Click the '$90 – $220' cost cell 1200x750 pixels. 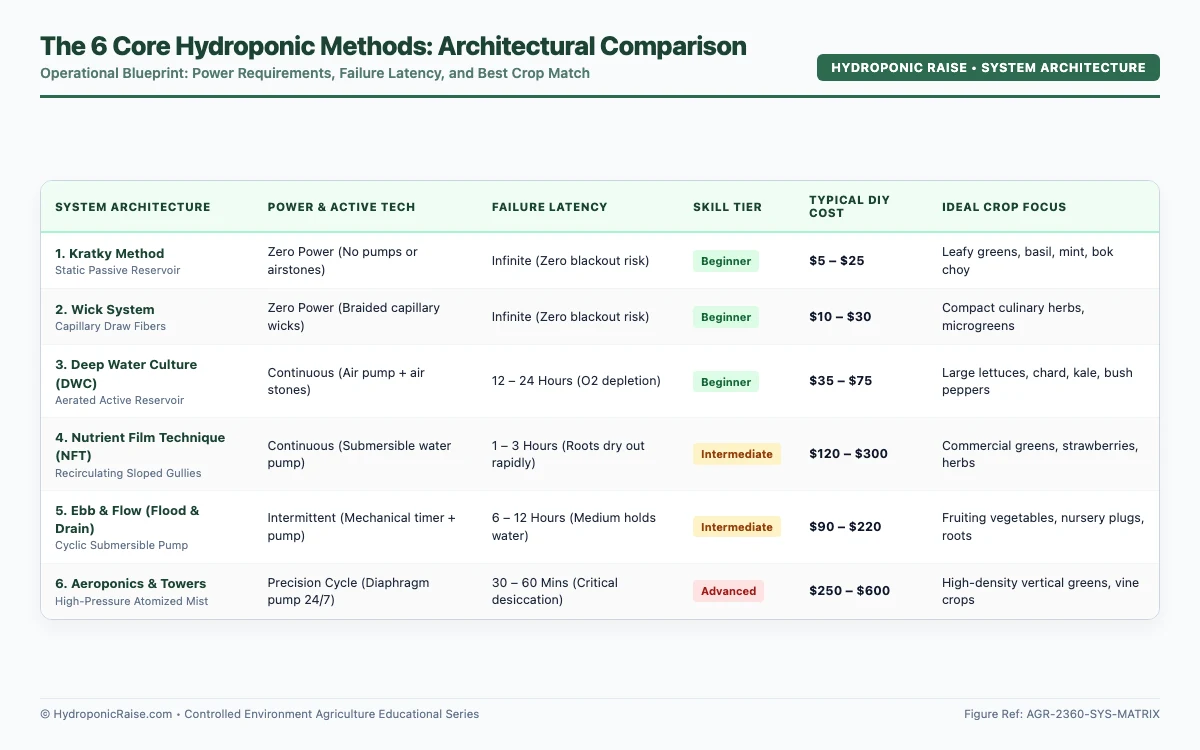[x=845, y=527]
